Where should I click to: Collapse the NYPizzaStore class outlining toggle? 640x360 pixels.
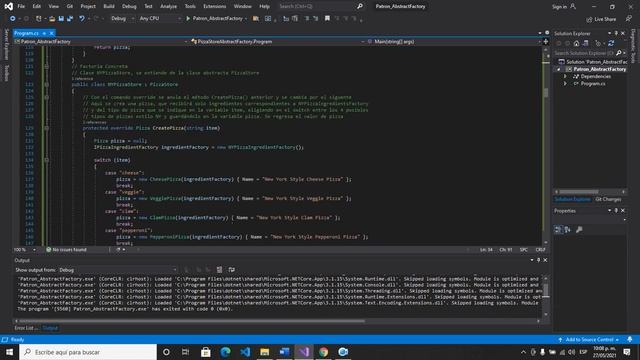47,84
